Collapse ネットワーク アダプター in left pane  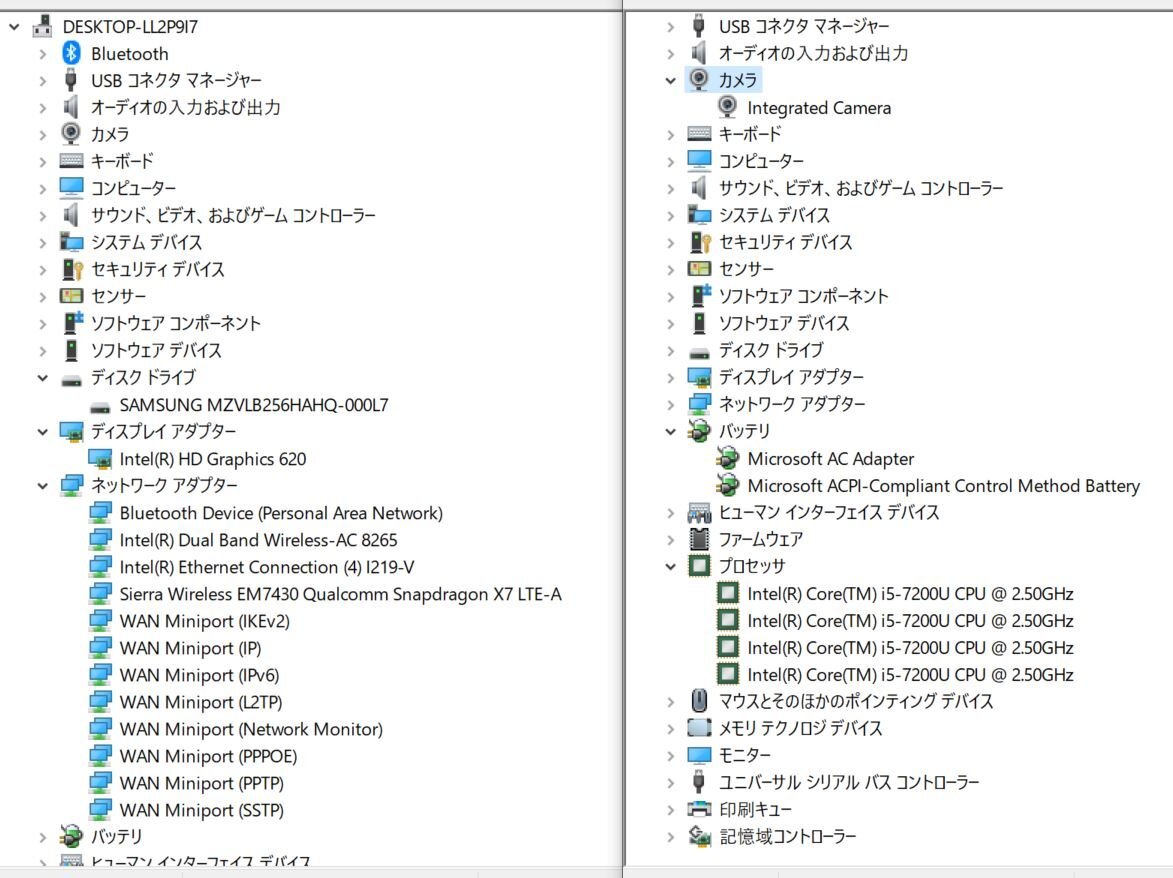pyautogui.click(x=43, y=485)
